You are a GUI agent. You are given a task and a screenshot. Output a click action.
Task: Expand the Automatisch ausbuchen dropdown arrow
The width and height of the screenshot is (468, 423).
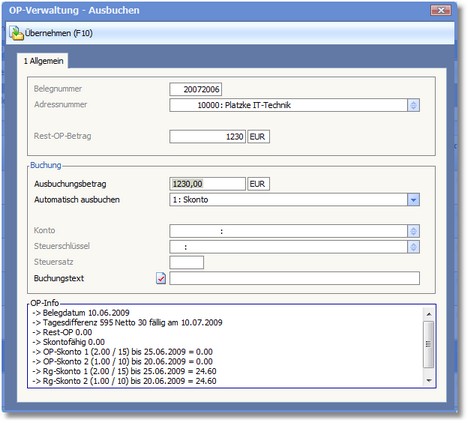coord(413,200)
